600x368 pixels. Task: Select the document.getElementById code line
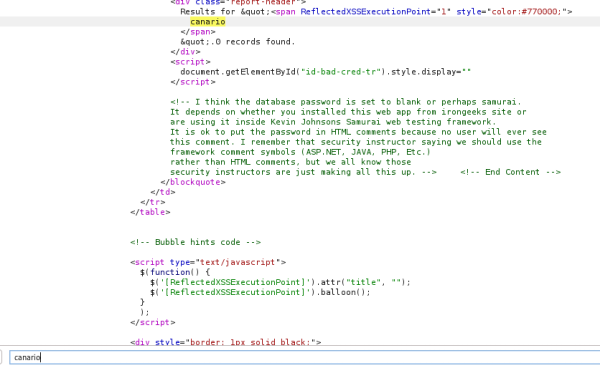tap(326, 72)
